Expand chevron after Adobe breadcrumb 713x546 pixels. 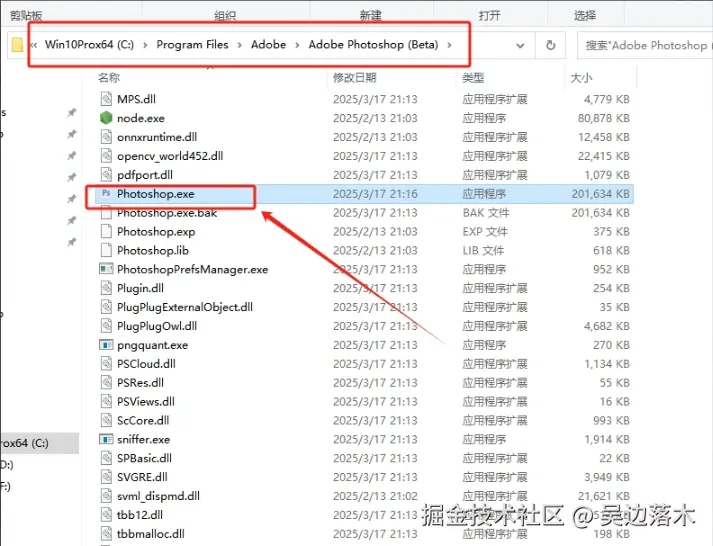pyautogui.click(x=297, y=45)
